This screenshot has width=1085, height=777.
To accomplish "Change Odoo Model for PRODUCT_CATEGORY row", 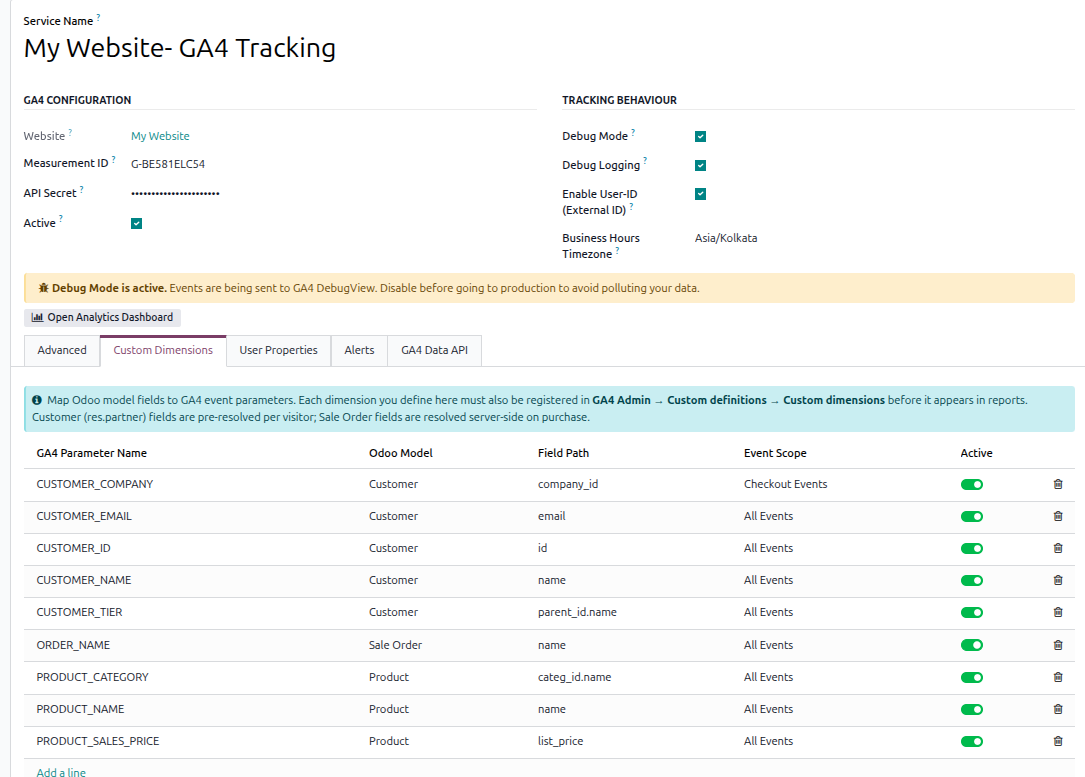I will (389, 677).
